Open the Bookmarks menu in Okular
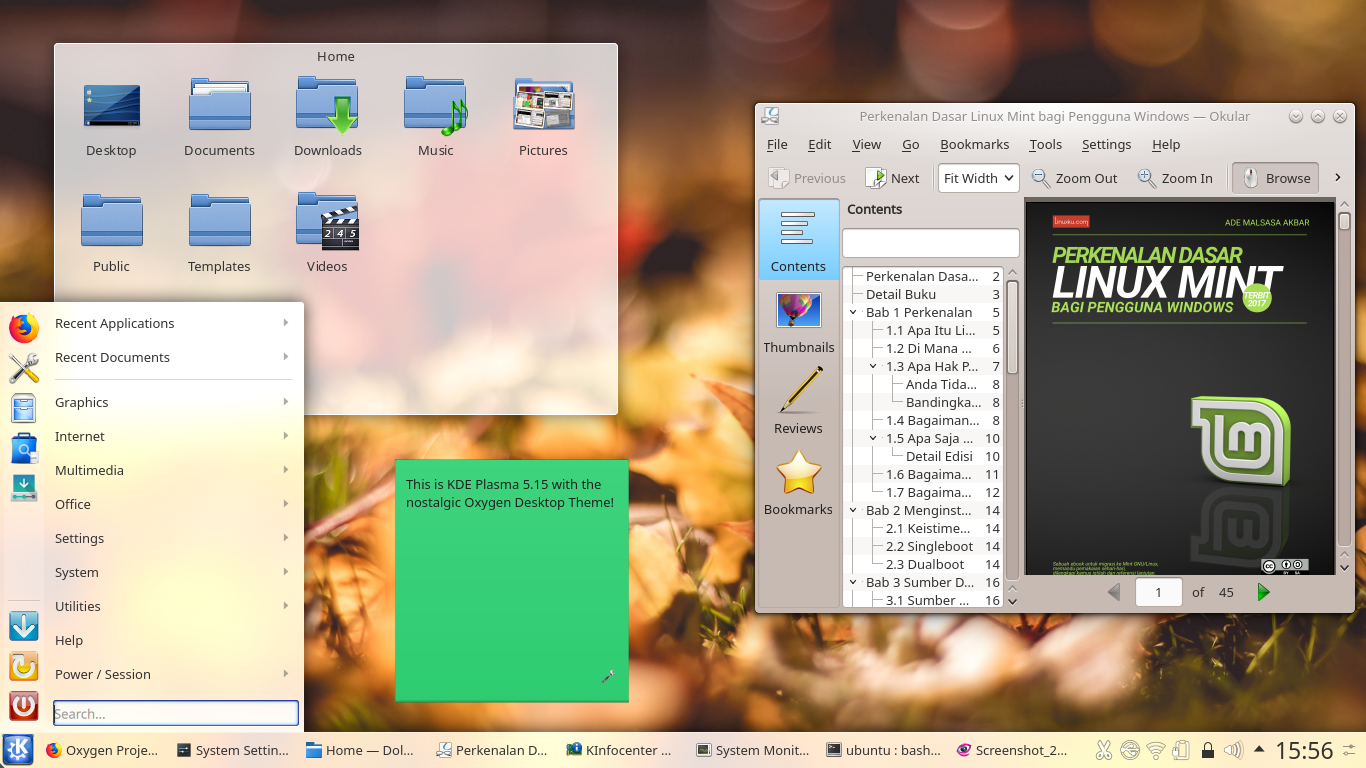Viewport: 1366px width, 768px height. (974, 144)
